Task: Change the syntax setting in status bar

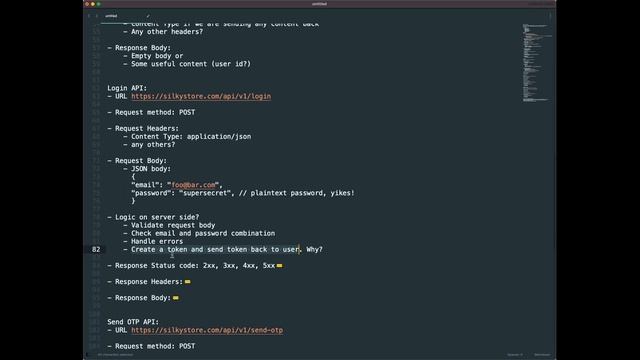Action: click(x=542, y=355)
